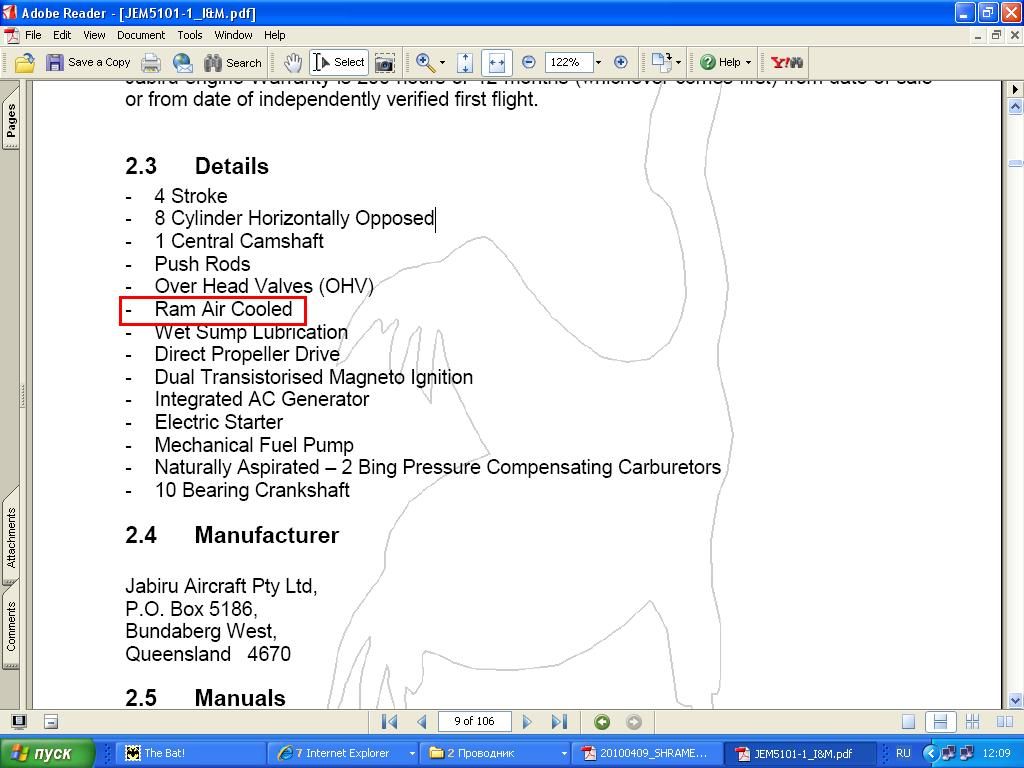Click the grey Next View button
1024x768 pixels.
coord(633,722)
